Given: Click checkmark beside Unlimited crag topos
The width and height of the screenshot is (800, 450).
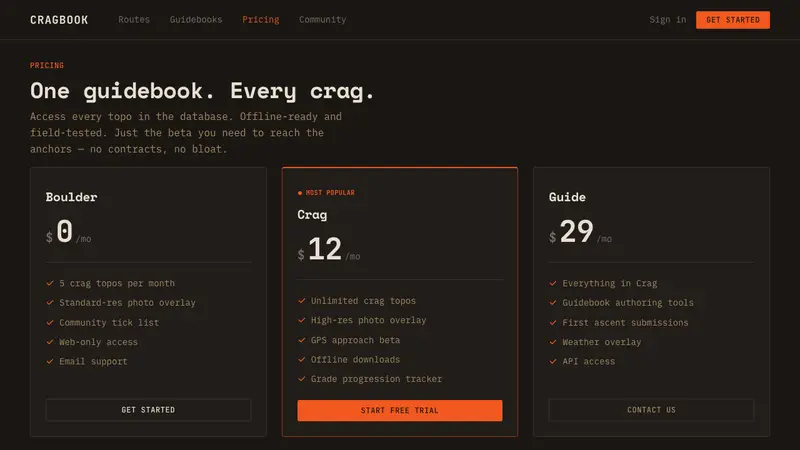Looking at the screenshot, I should [x=302, y=301].
